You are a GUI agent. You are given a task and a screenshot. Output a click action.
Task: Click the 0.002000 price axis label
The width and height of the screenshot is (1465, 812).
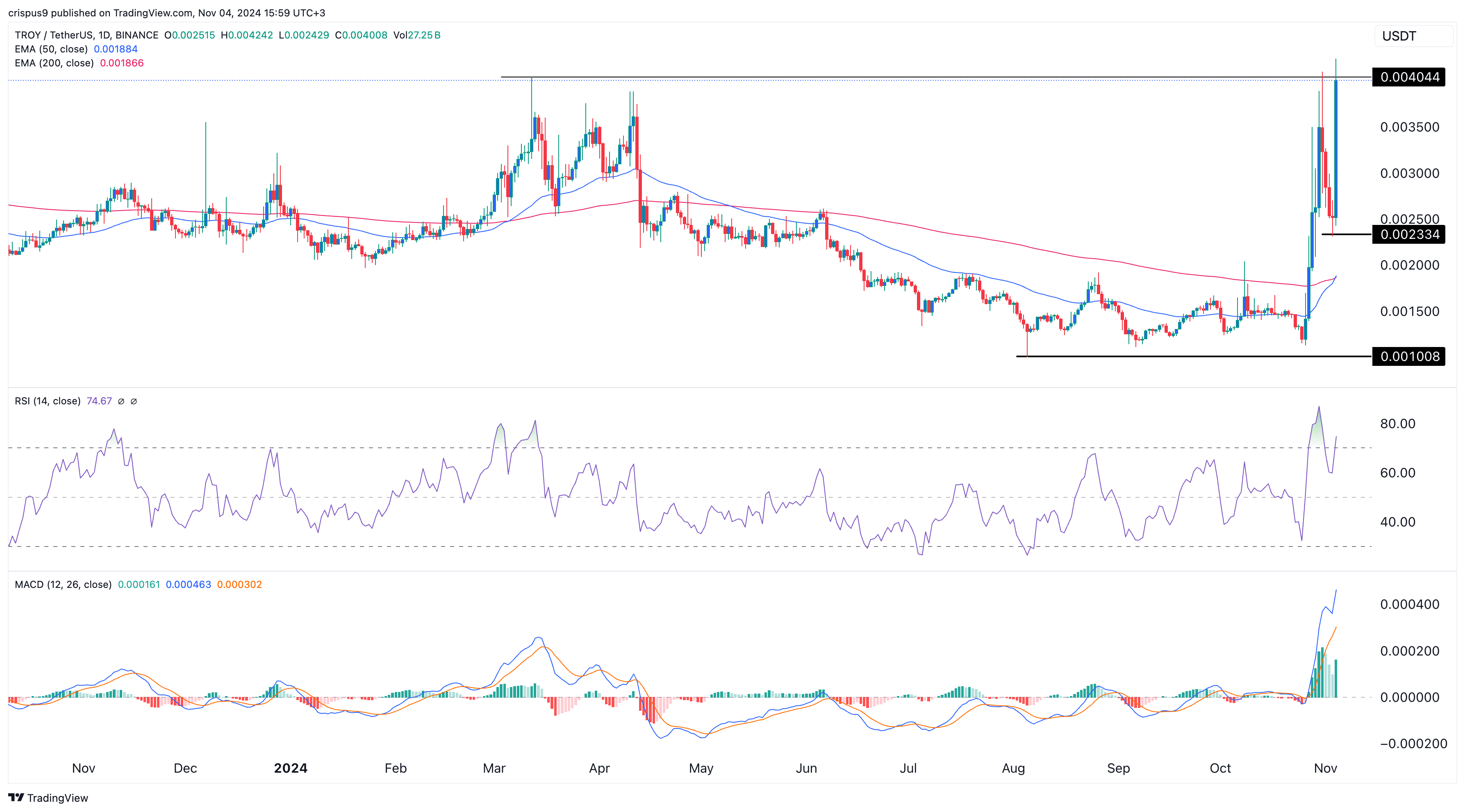tap(1410, 265)
